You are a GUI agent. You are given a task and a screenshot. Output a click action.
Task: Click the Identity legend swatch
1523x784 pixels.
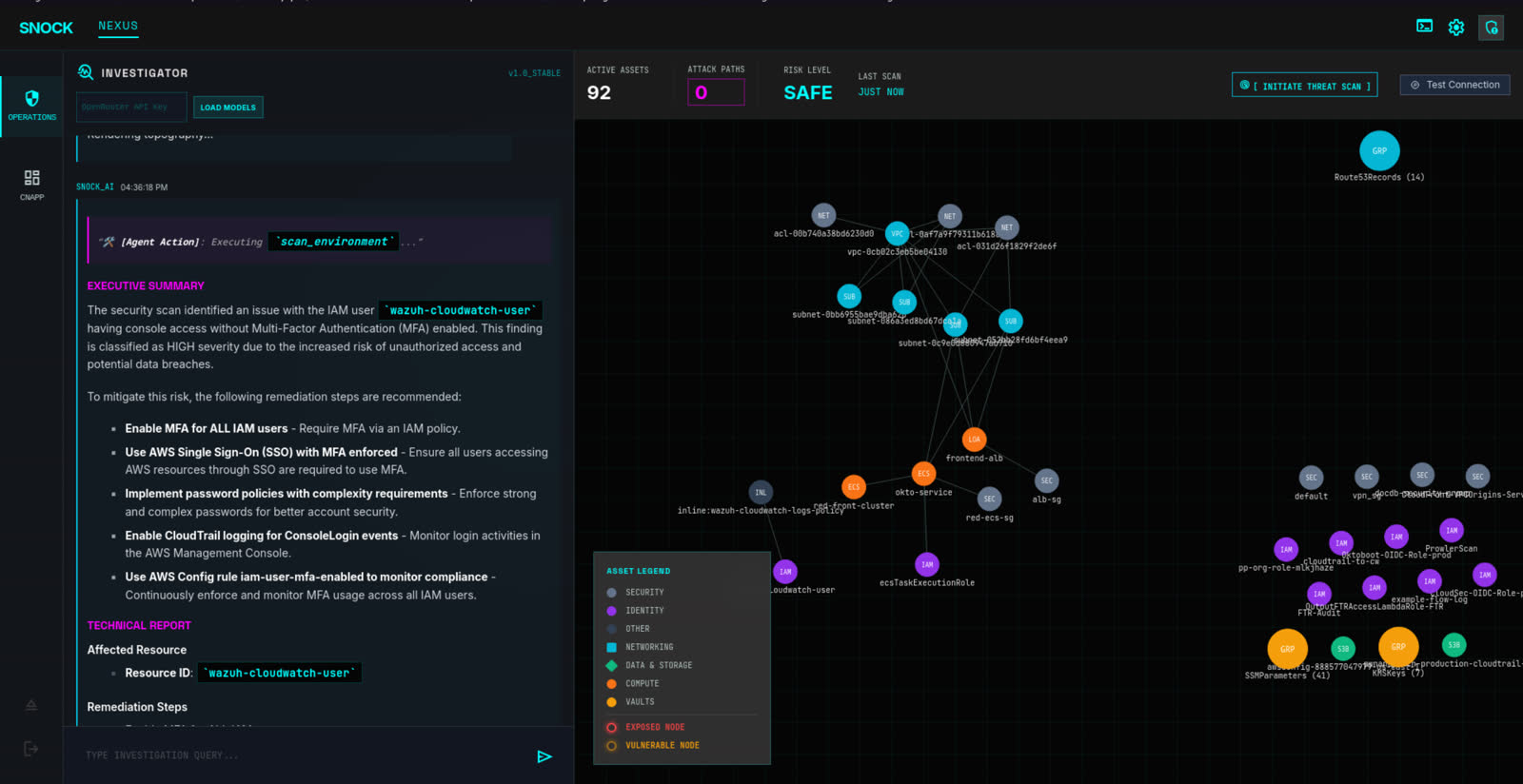(611, 611)
